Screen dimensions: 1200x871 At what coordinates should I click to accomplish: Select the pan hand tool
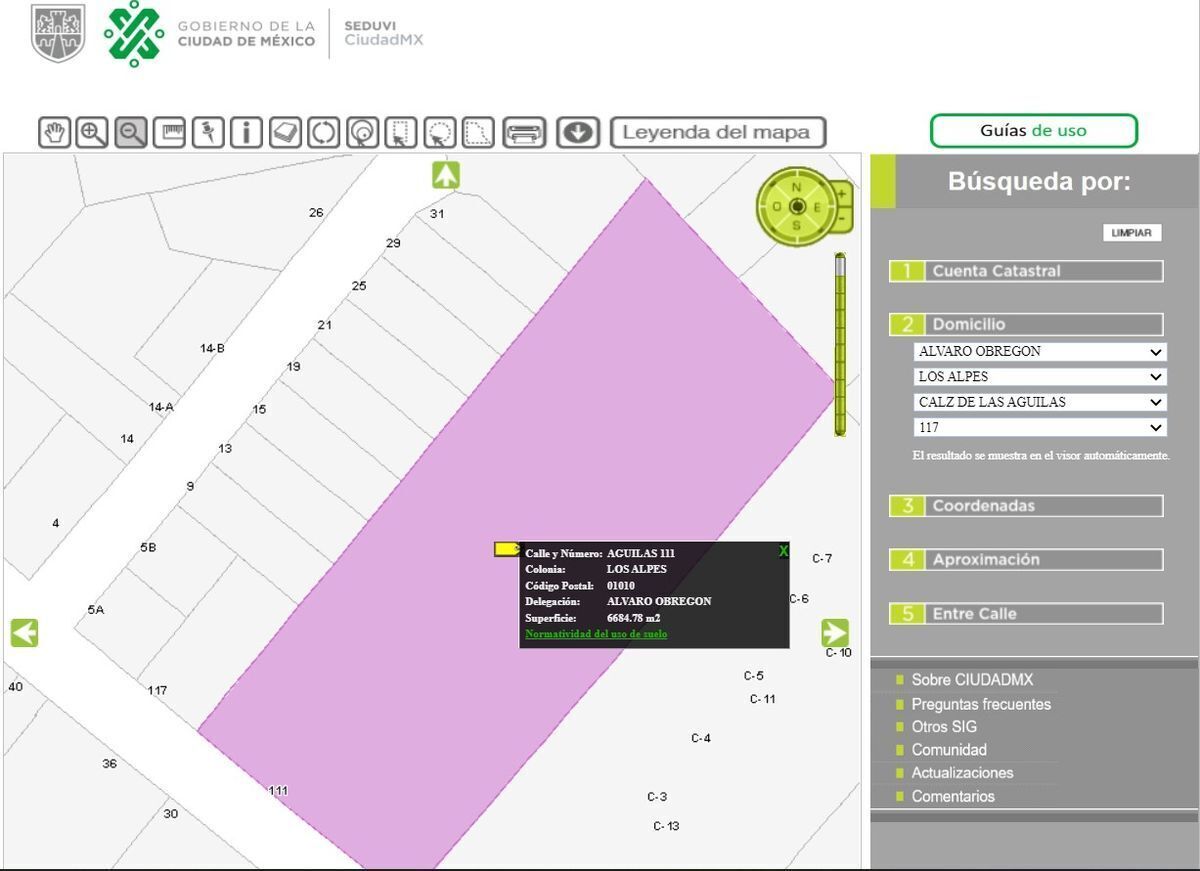pos(54,132)
